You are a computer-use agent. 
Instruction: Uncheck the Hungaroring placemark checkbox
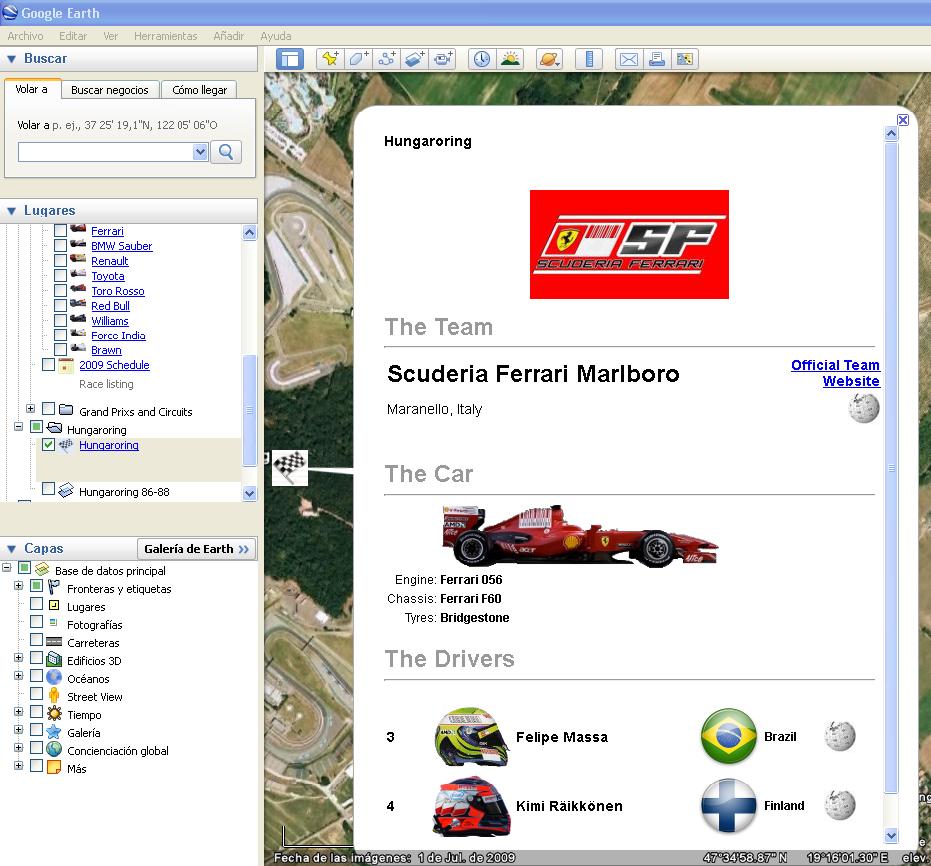[x=49, y=446]
